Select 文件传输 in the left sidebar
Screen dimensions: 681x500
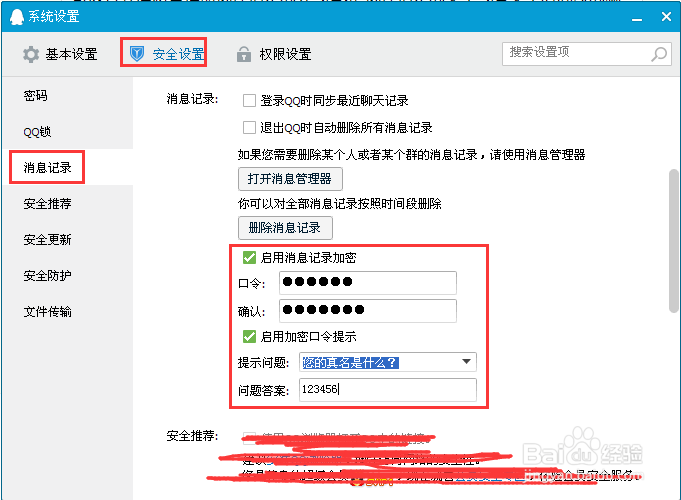click(47, 311)
